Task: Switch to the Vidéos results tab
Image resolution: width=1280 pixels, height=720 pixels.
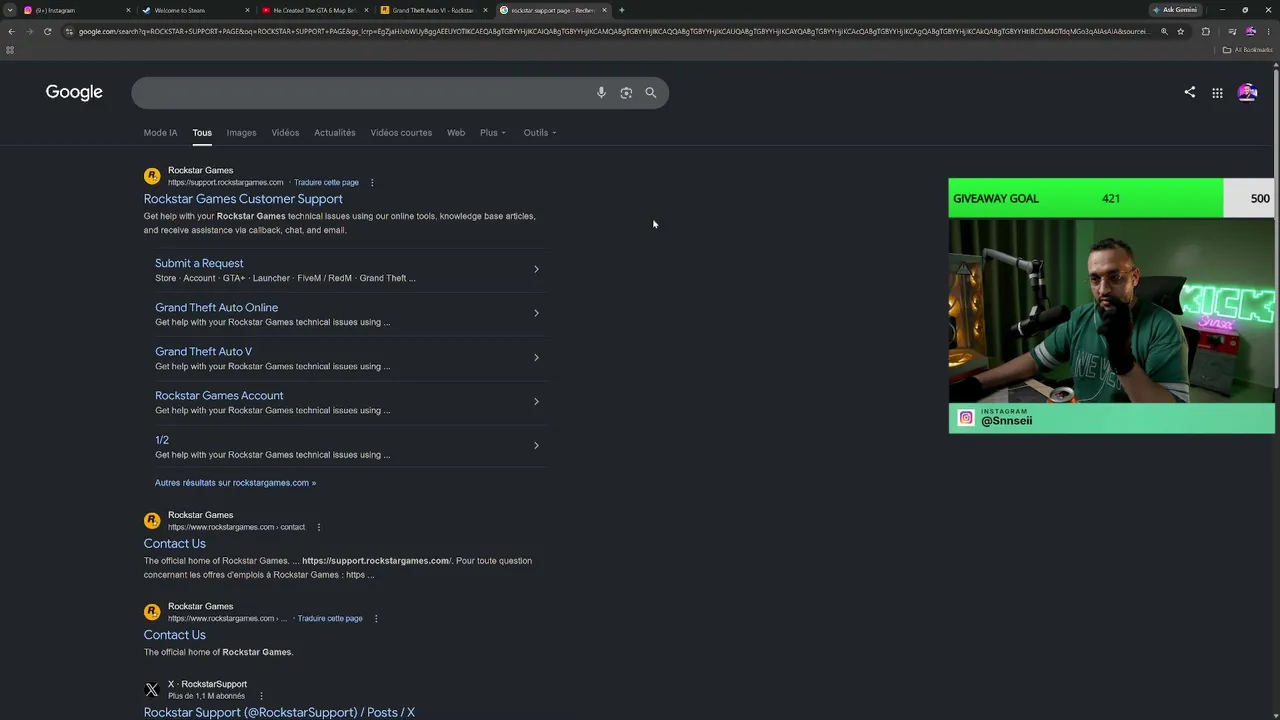Action: coord(285,133)
